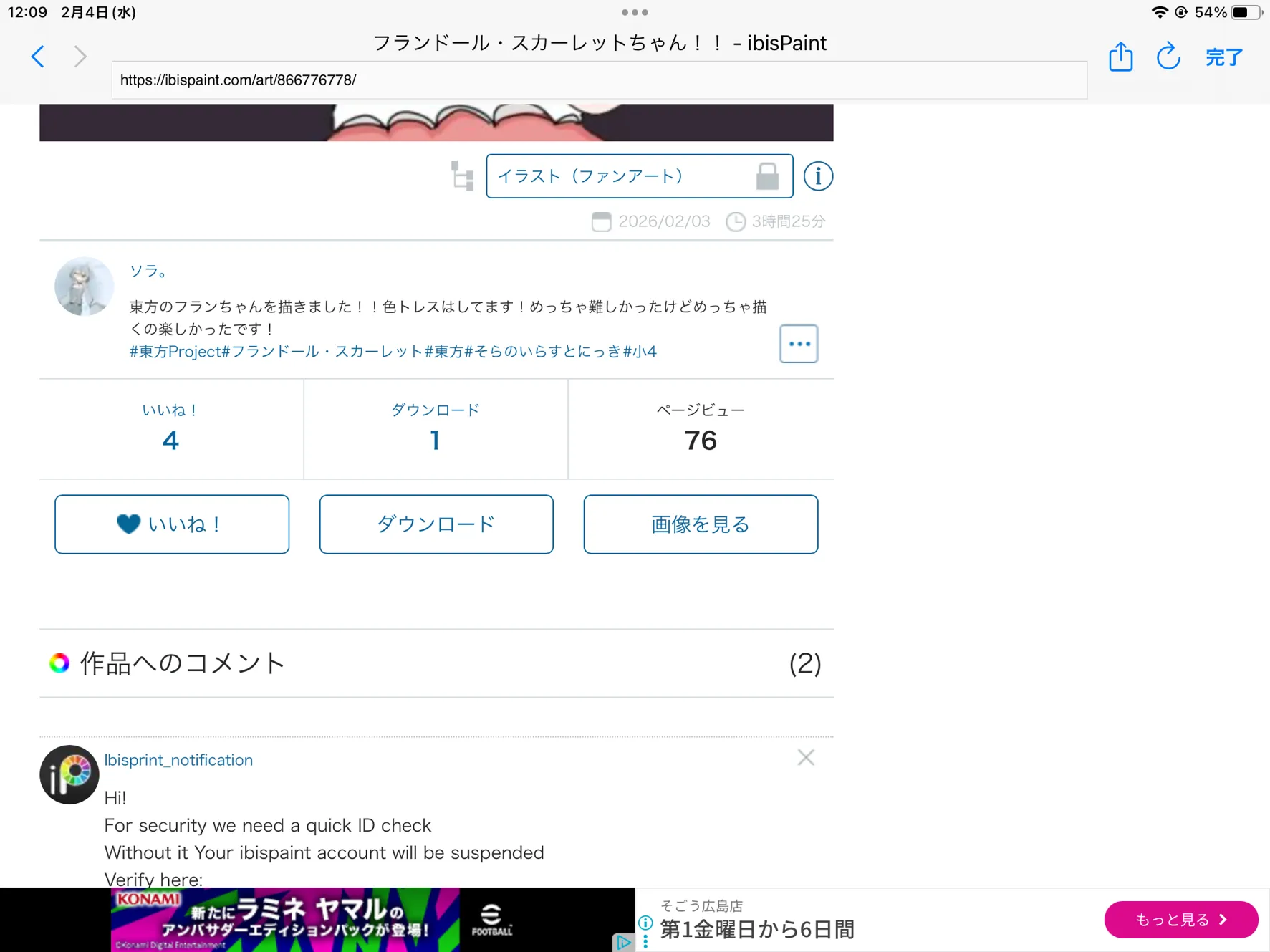
Task: Show artwork info with the i icon
Action: [817, 176]
